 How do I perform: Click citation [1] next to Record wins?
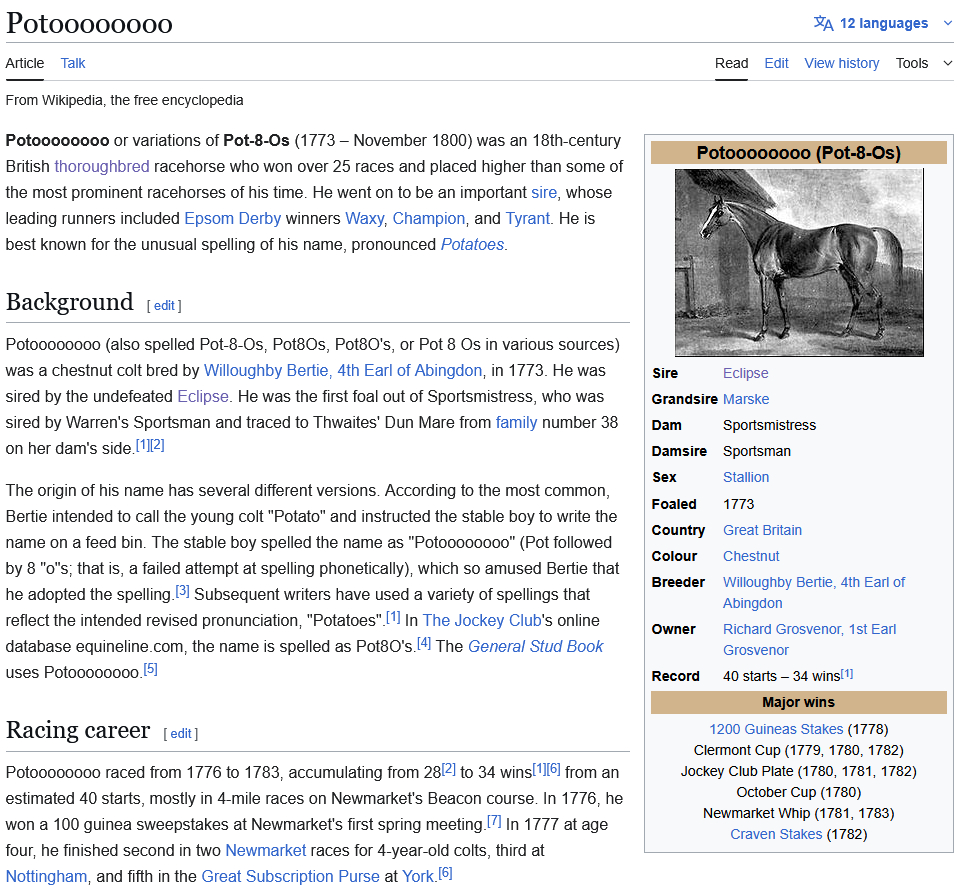click(847, 673)
